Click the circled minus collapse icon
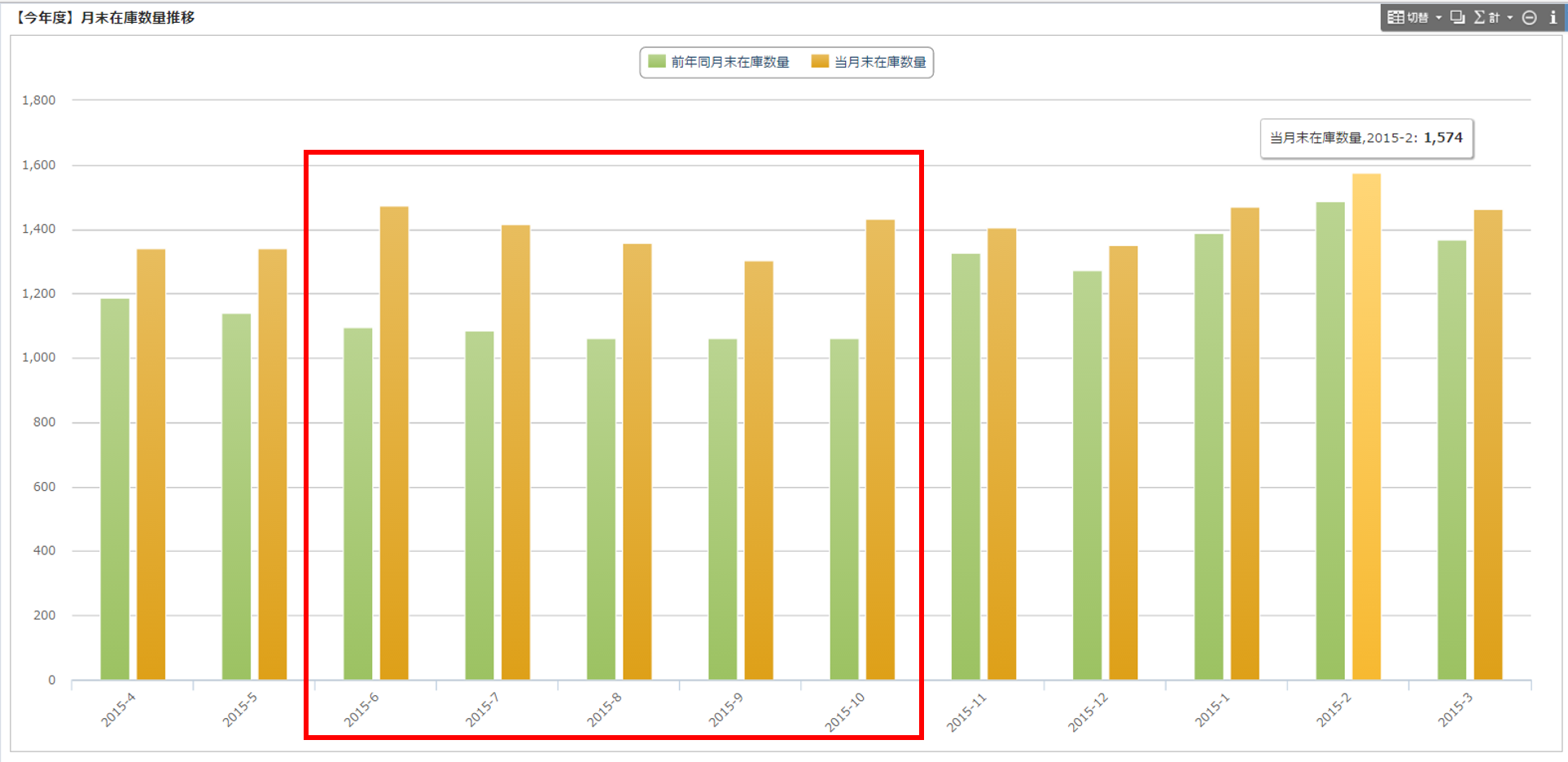The height and width of the screenshot is (762, 1568). coord(1530,18)
